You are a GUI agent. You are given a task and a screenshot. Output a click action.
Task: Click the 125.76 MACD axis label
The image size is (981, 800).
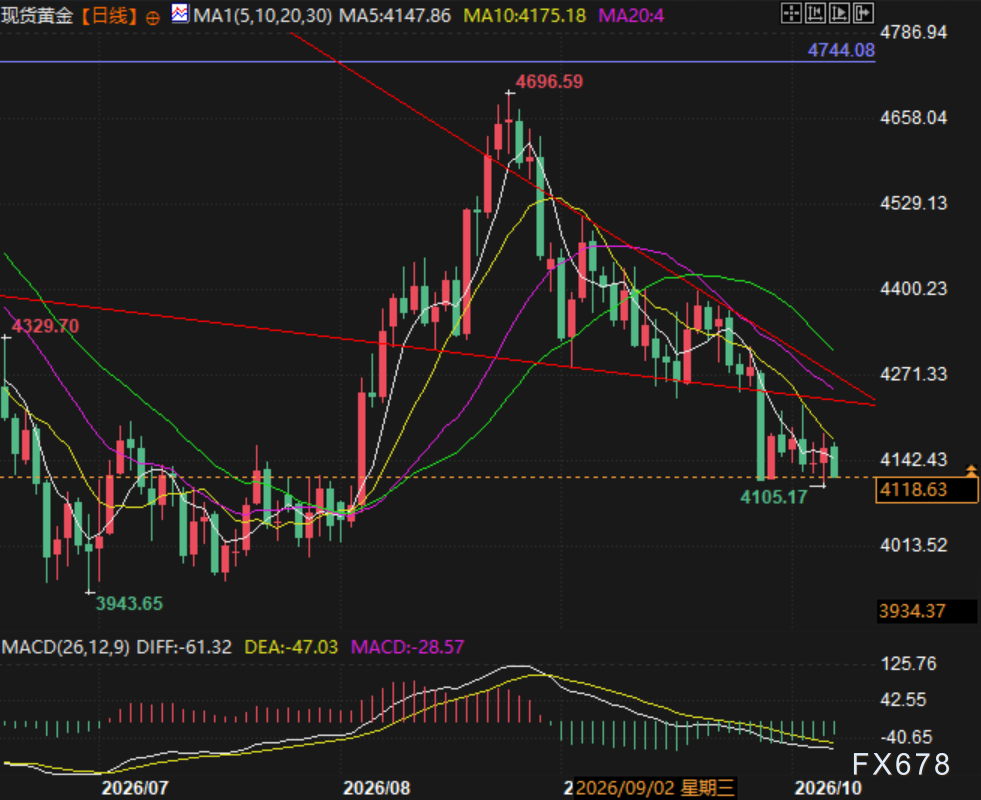(x=908, y=664)
